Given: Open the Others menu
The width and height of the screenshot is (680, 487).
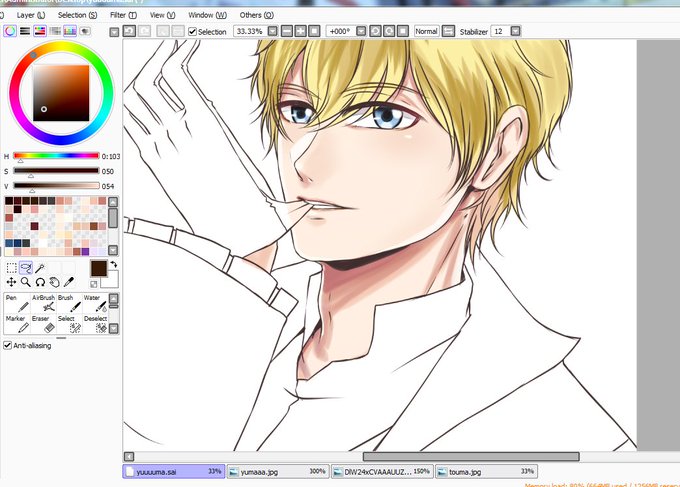Looking at the screenshot, I should tap(257, 15).
